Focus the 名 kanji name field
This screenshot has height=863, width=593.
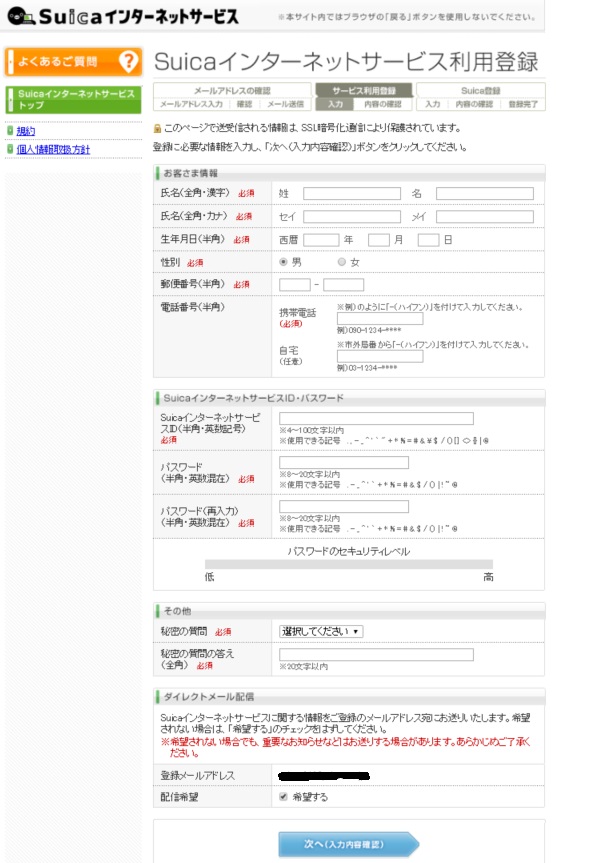[x=485, y=193]
